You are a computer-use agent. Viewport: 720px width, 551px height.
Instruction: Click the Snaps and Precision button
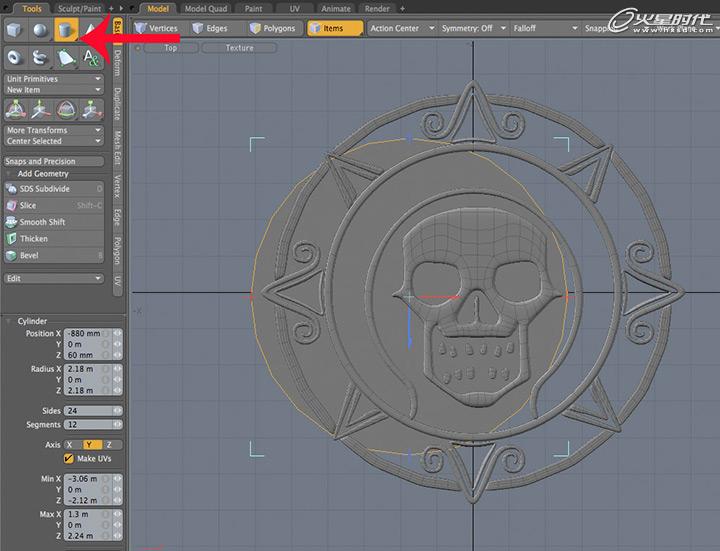tap(54, 161)
